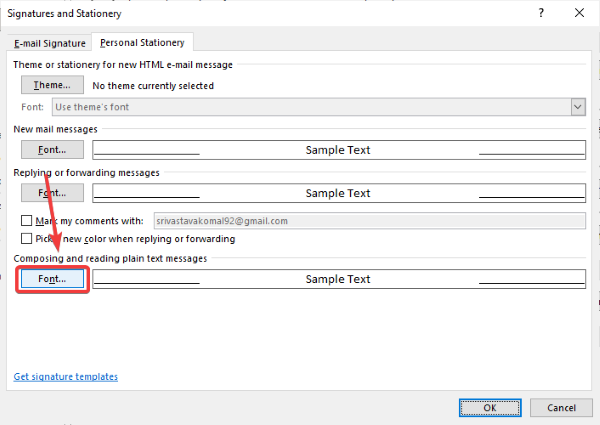Viewport: 600px width, 425px height.
Task: Click the new mail Sample Text preview
Action: (338, 150)
